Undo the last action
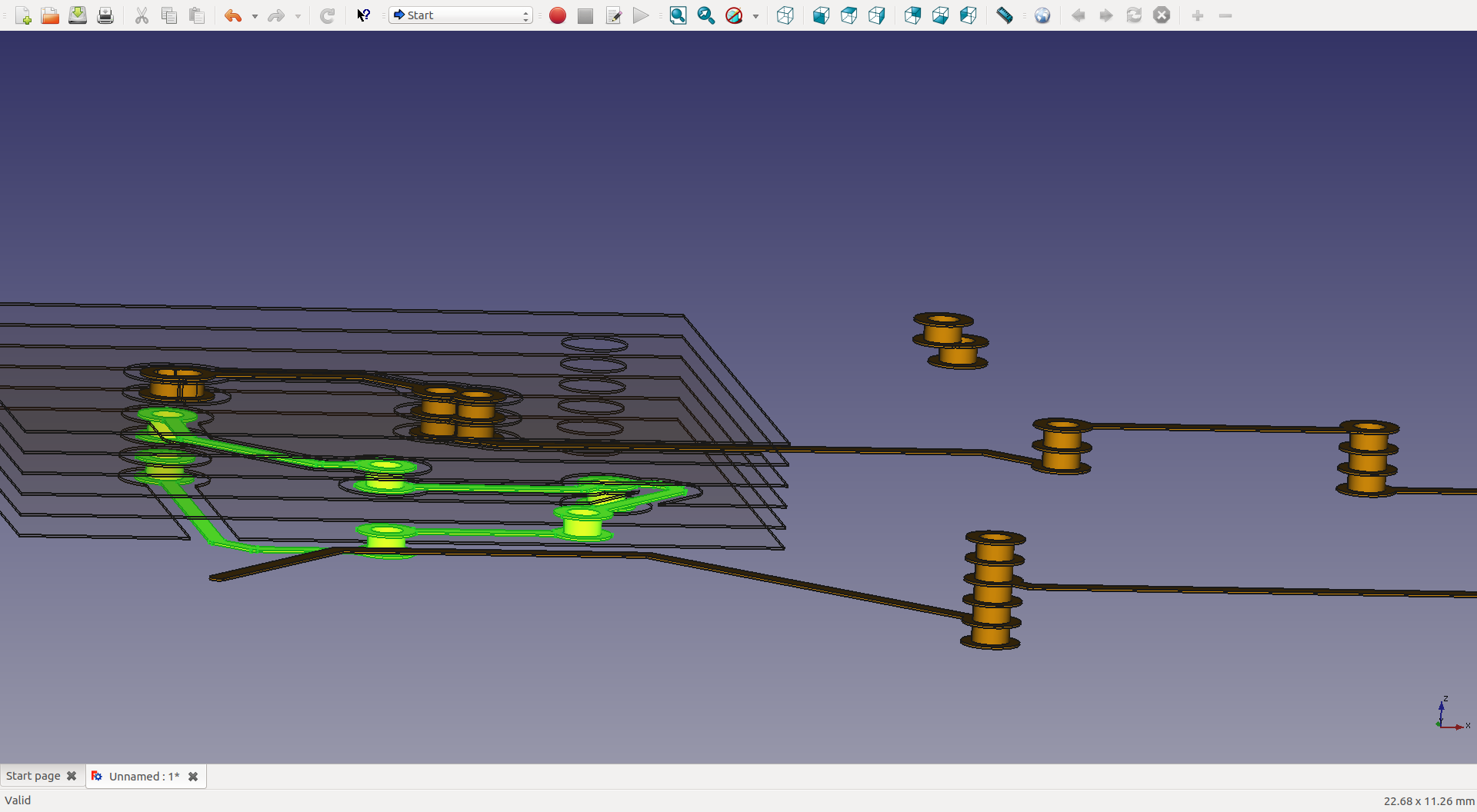1477x812 pixels. (x=233, y=15)
